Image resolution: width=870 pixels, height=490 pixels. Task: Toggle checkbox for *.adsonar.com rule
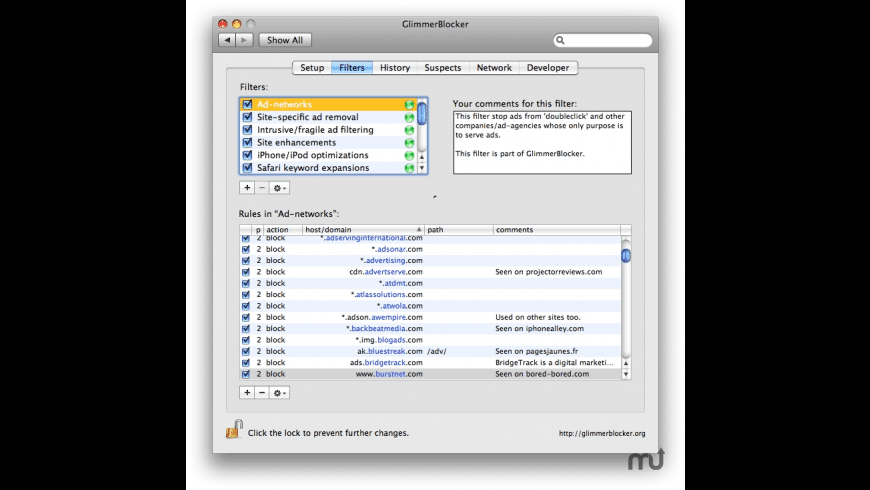[x=246, y=249]
